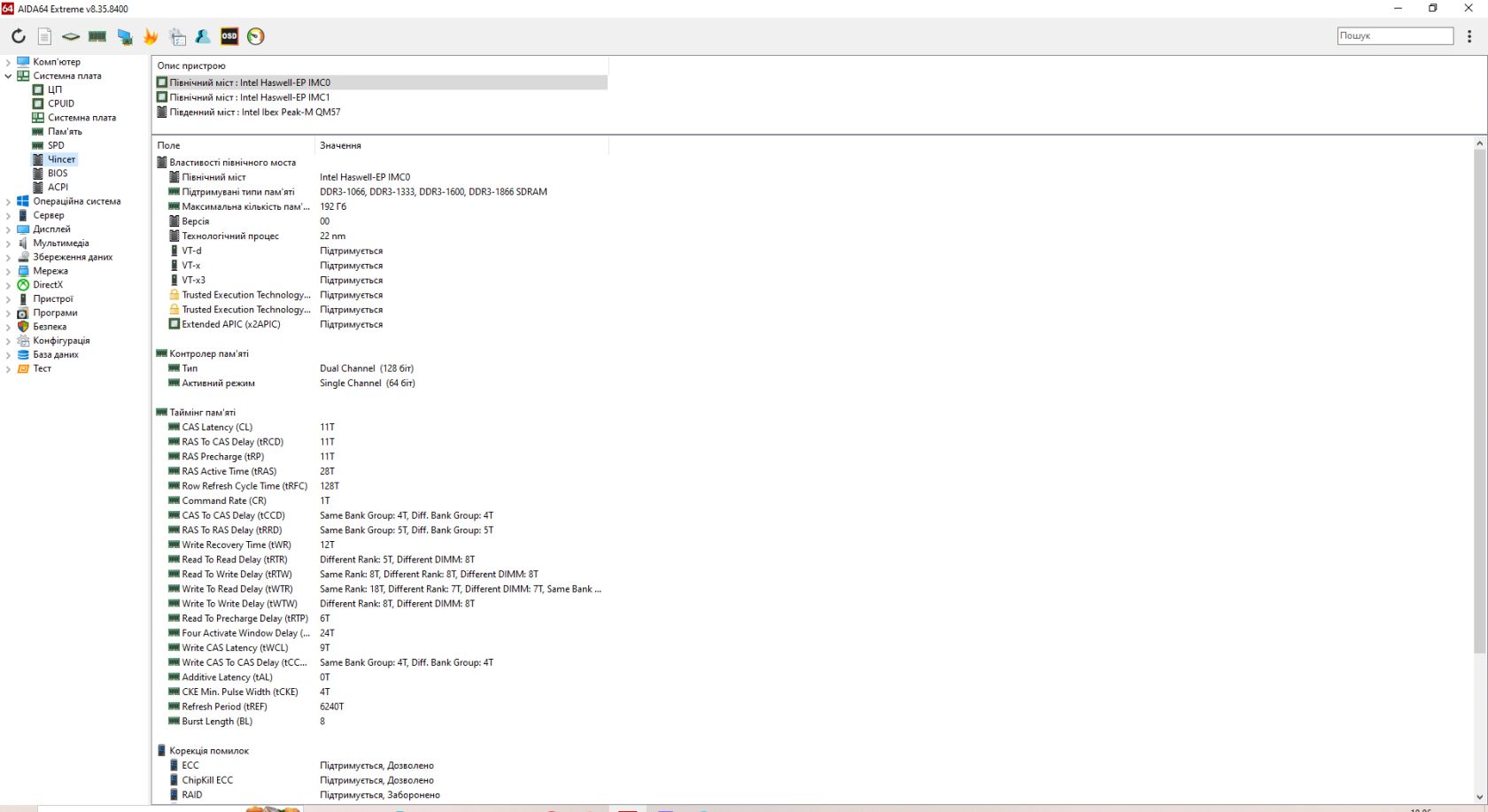Select Intel Haswell-EP IMC0 device row
This screenshot has width=1488, height=812.
coord(381,82)
